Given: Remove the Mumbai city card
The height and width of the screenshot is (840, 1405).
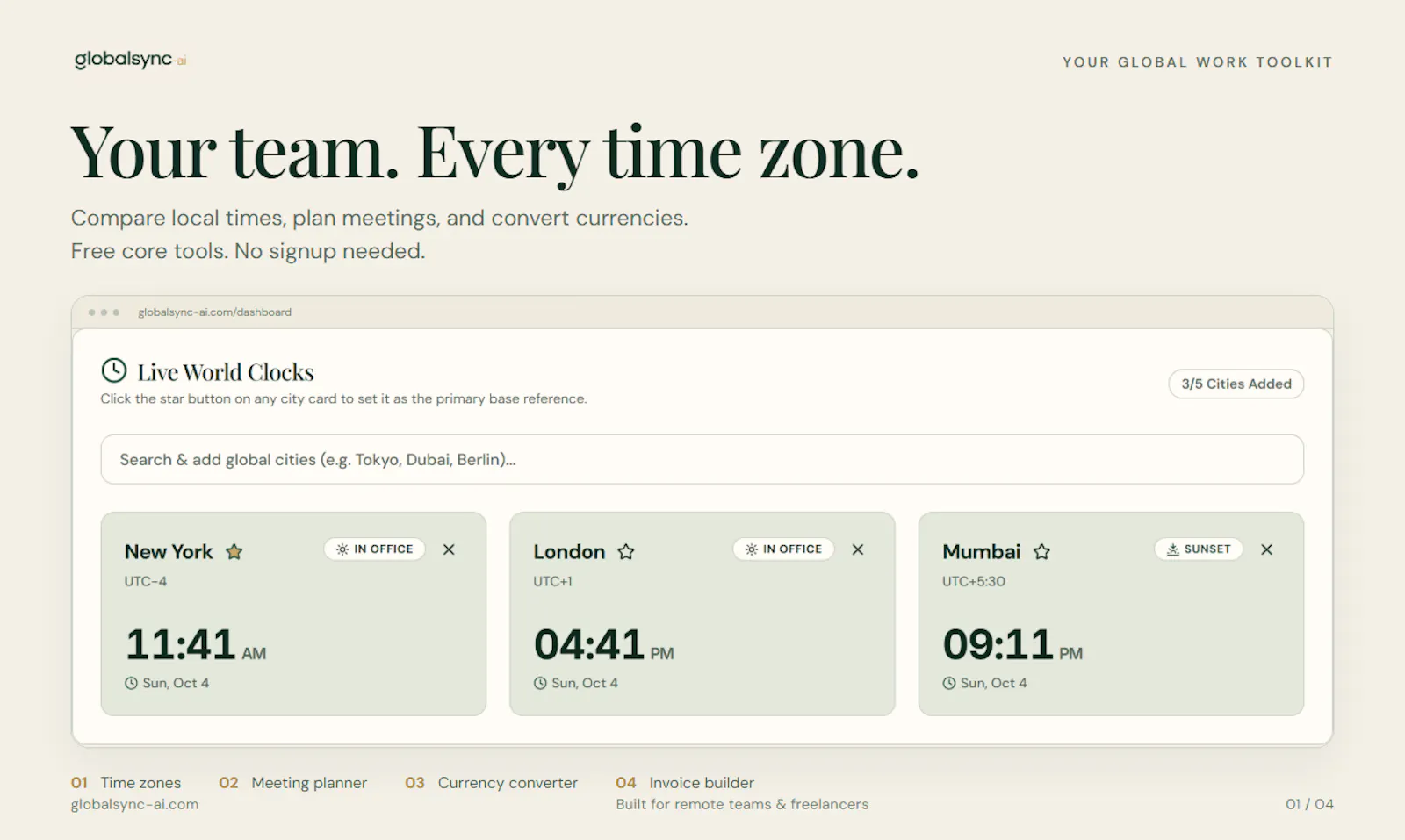Looking at the screenshot, I should 1266,549.
